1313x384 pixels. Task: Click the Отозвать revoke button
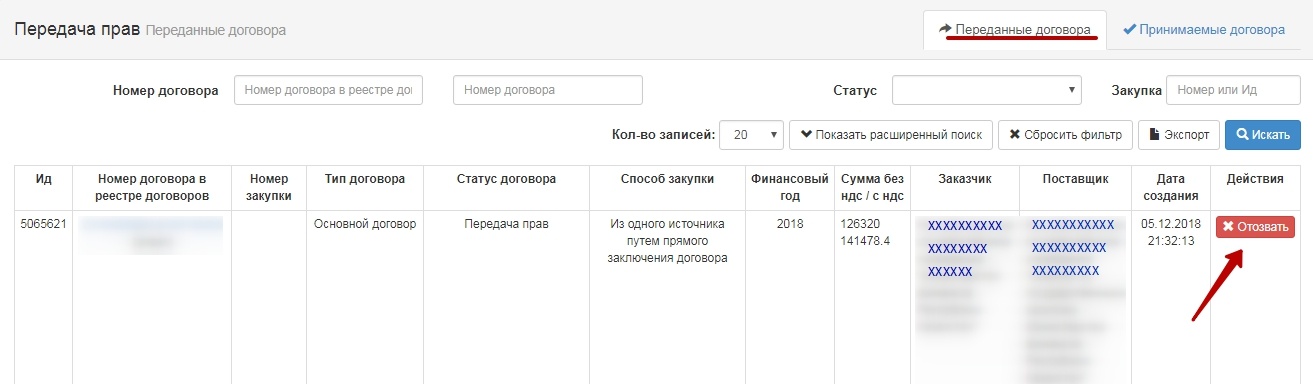click(1255, 227)
